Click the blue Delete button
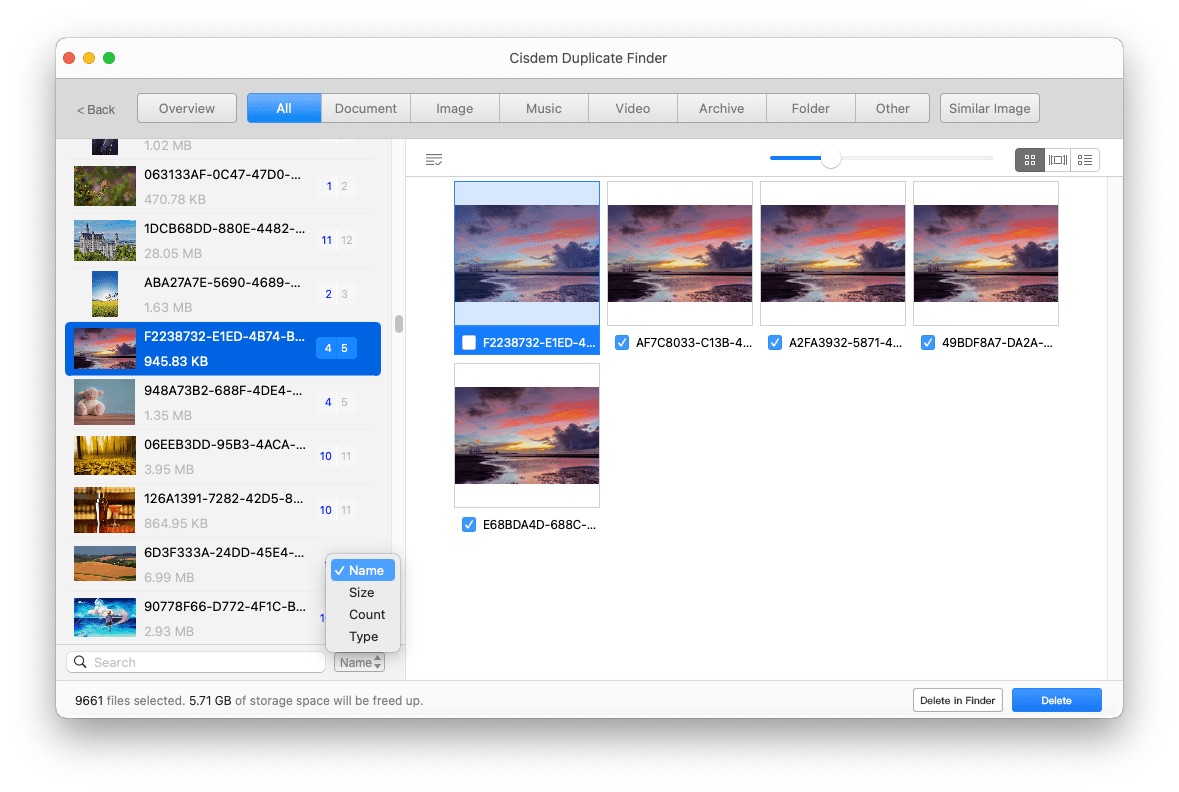 coord(1056,700)
